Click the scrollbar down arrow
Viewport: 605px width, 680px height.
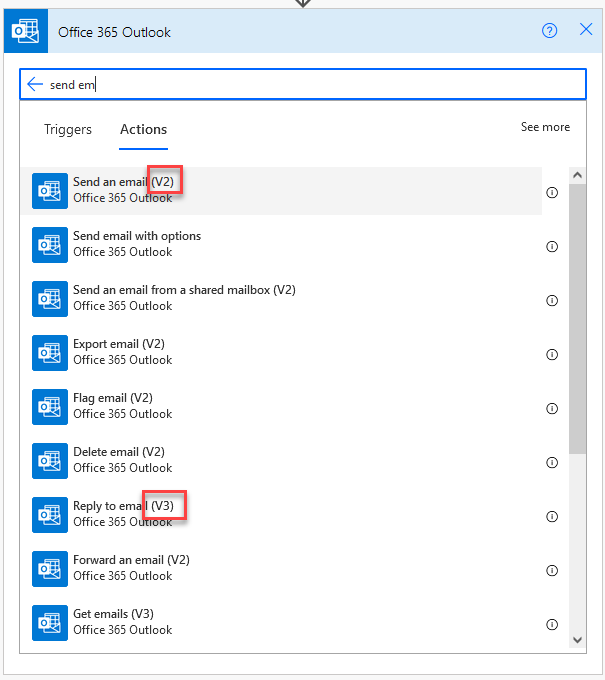pos(577,640)
